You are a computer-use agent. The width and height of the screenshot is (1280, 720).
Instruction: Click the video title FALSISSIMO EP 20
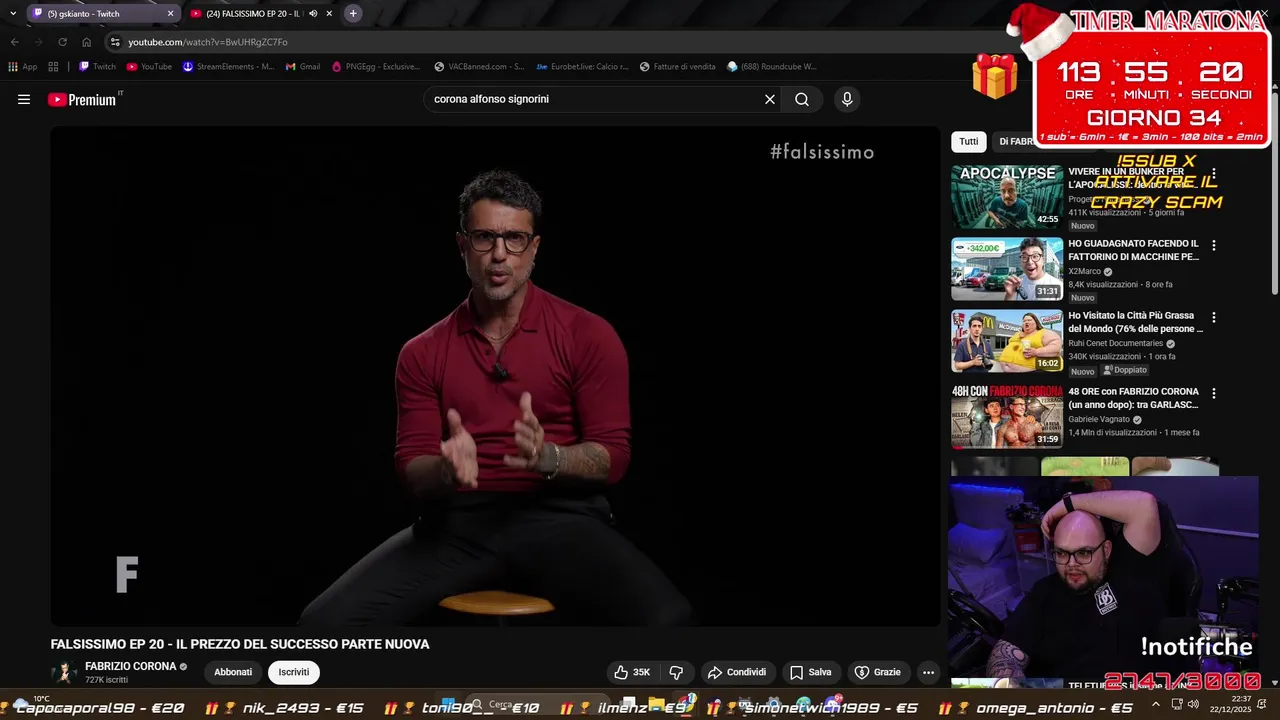pos(240,644)
